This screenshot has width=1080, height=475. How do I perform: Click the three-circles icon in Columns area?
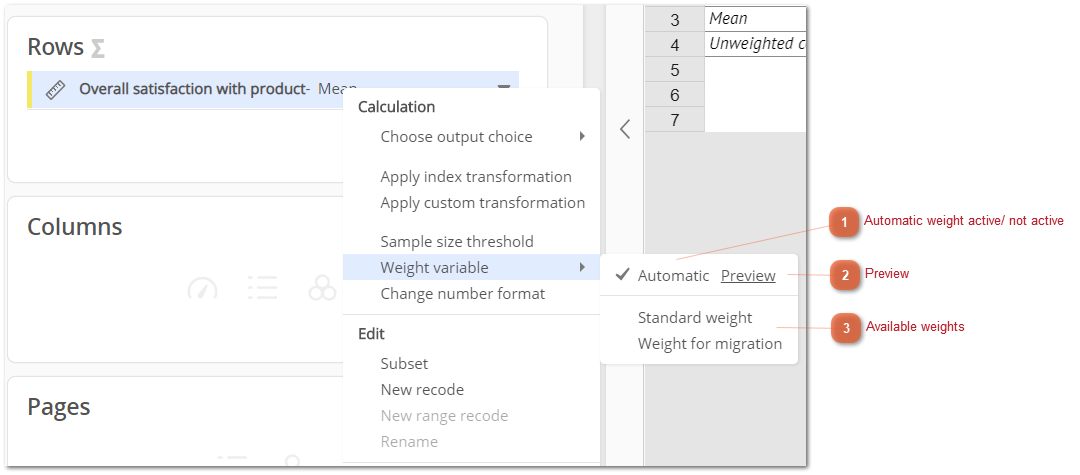[322, 288]
